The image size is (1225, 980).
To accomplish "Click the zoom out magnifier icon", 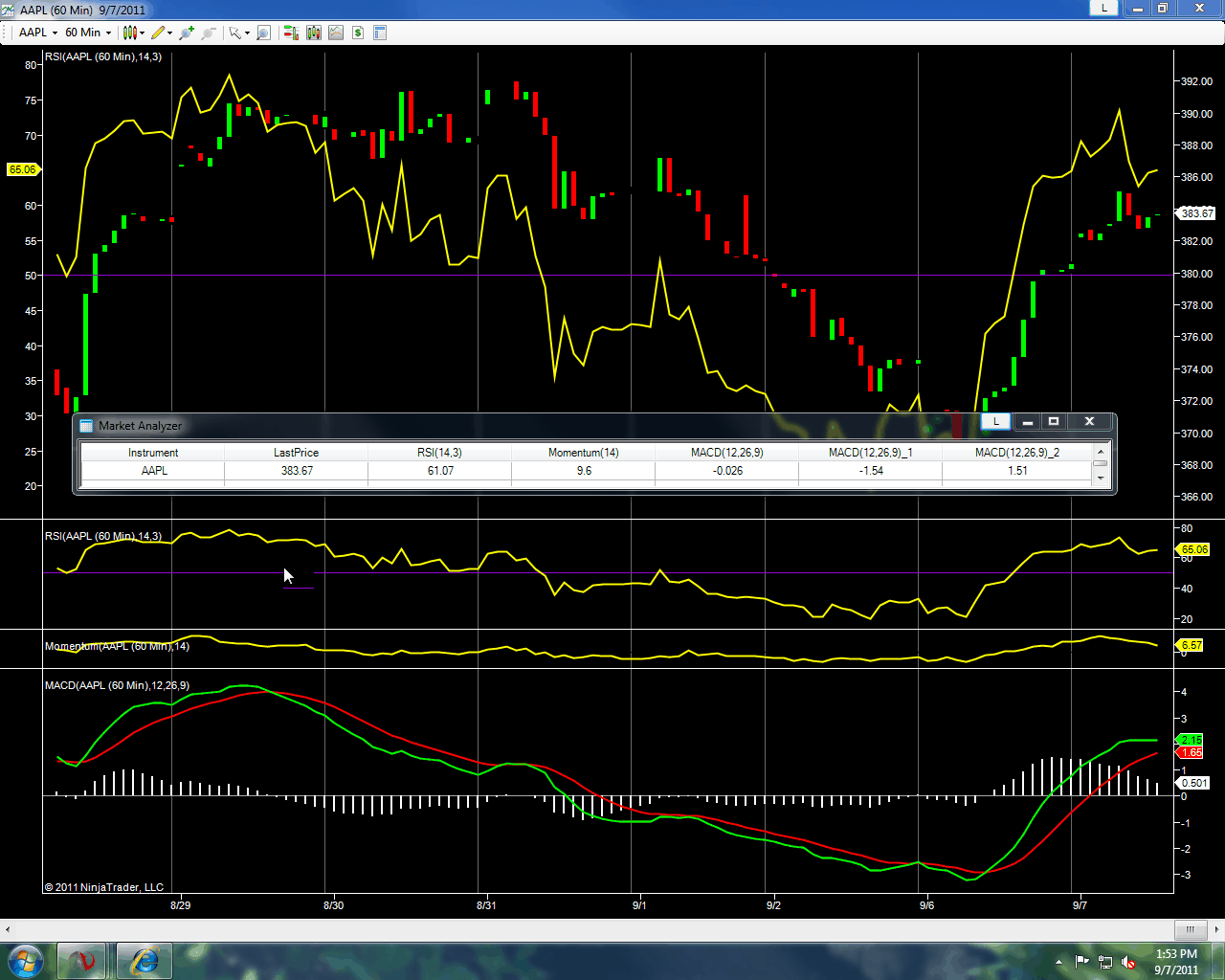I will 209,33.
